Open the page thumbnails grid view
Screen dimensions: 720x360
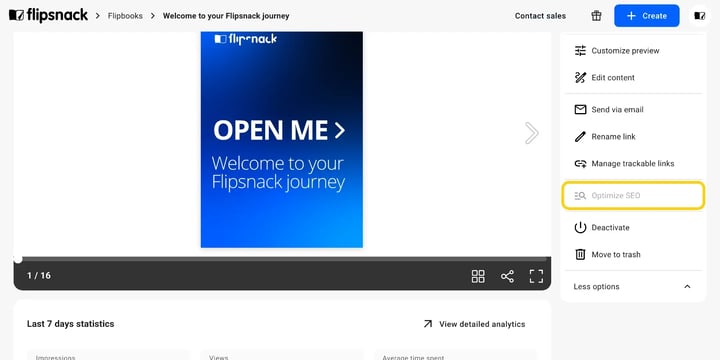[x=478, y=276]
